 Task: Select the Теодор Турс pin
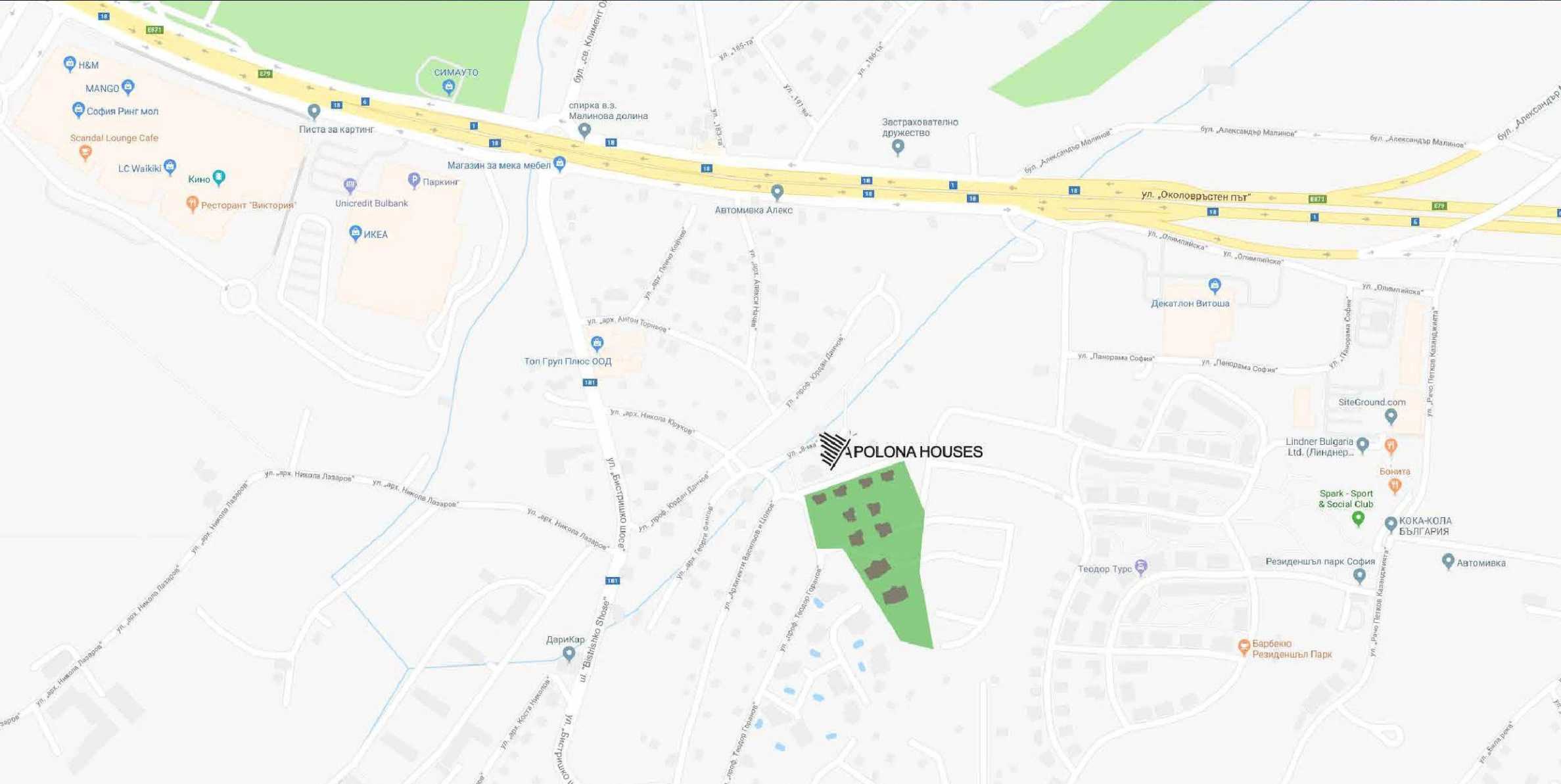tap(1141, 567)
